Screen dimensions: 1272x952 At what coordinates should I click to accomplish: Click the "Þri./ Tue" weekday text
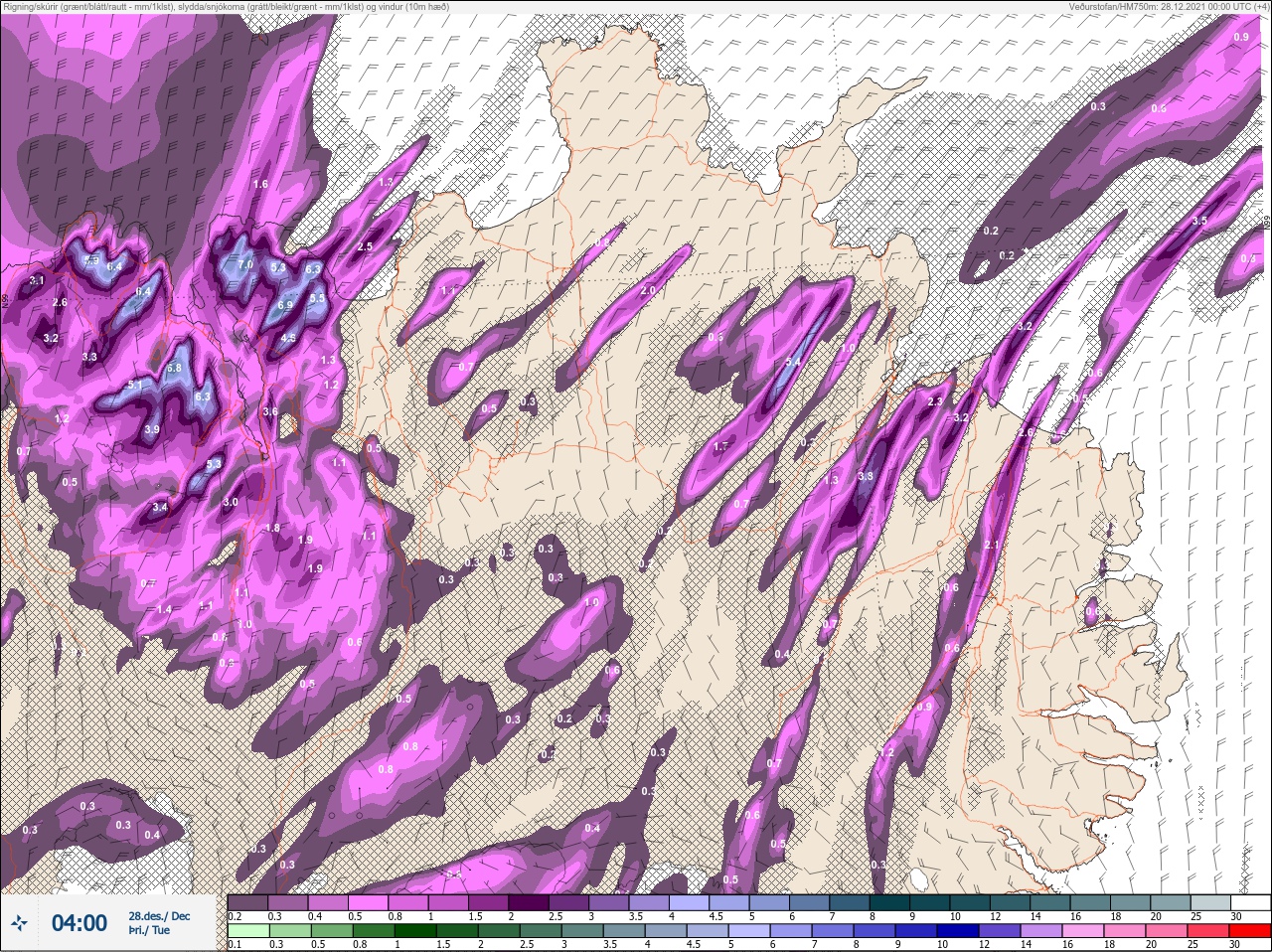point(149,930)
